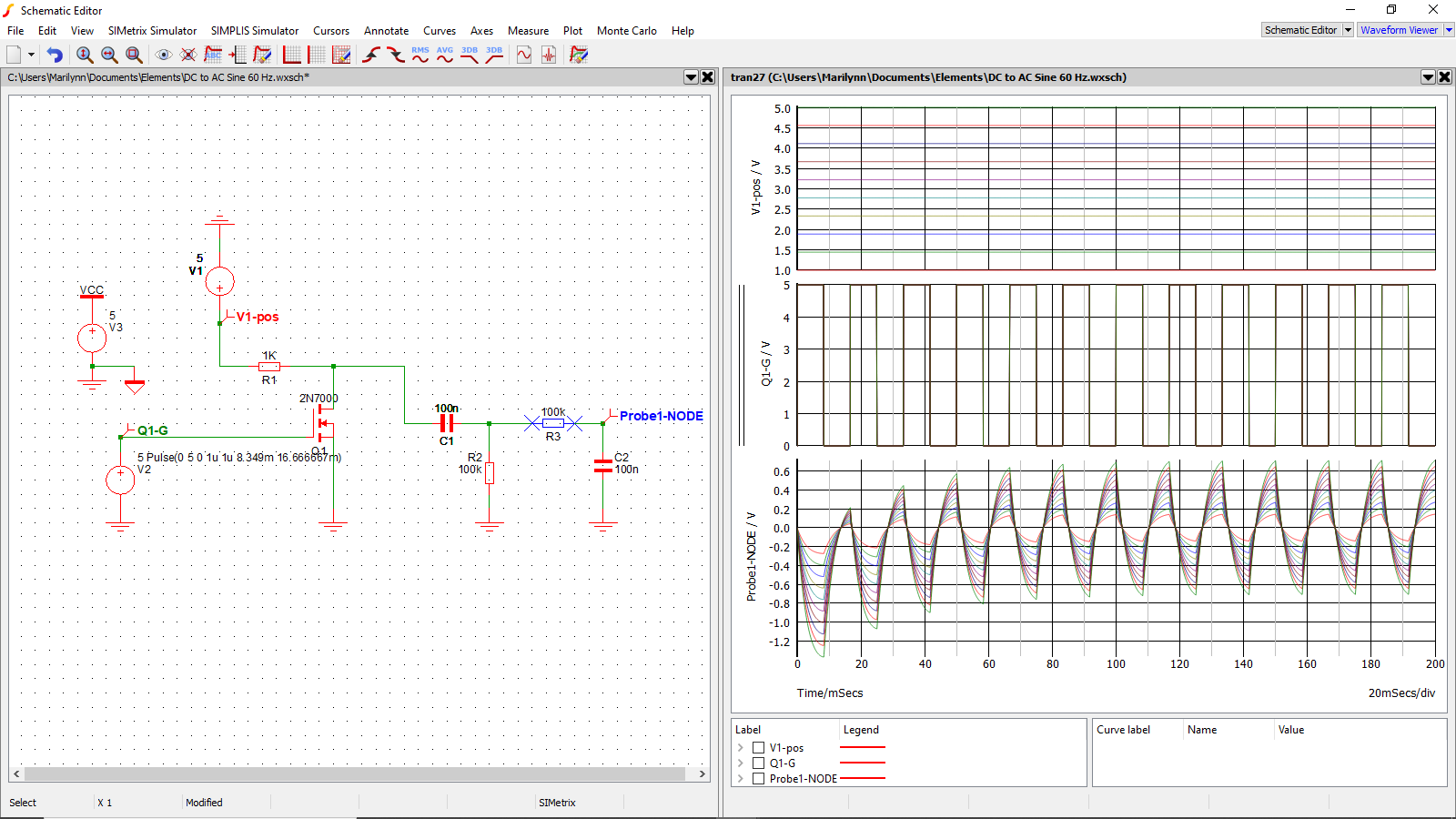Select the 2N7000 transistor Q1 in schematic
Image resolution: width=1456 pixels, height=819 pixels.
coord(323,423)
